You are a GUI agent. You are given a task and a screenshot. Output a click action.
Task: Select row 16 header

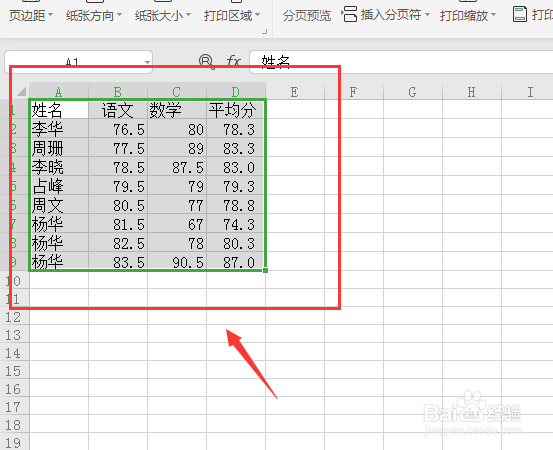(x=14, y=389)
